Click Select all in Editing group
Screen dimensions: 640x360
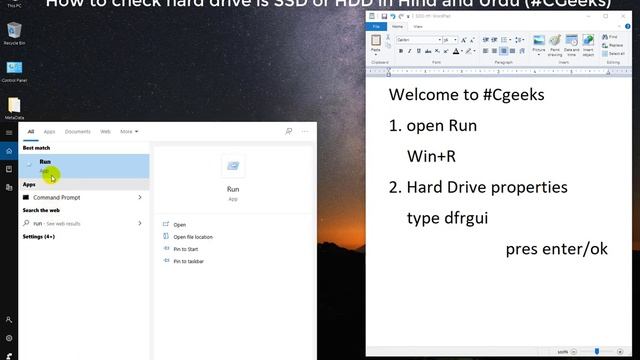(613, 53)
